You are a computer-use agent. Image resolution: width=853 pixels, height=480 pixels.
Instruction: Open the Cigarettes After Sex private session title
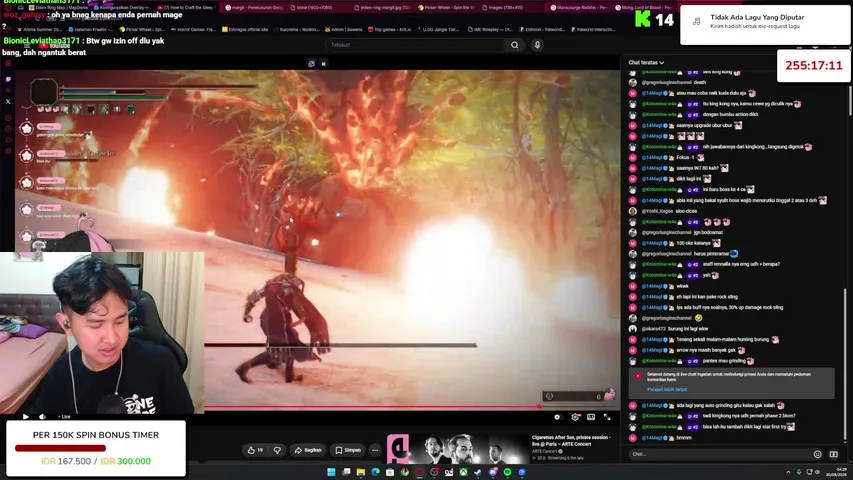coord(571,440)
